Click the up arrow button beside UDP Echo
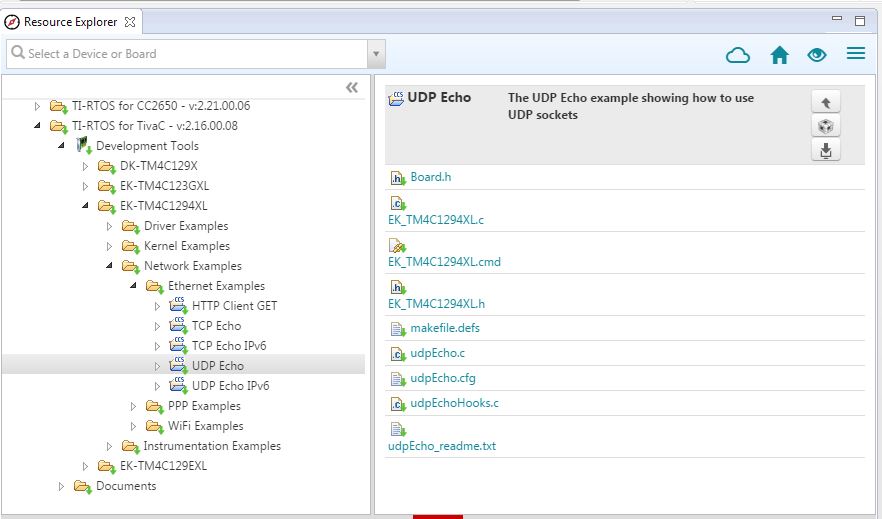Screen dimensions: 882x519 coord(826,102)
